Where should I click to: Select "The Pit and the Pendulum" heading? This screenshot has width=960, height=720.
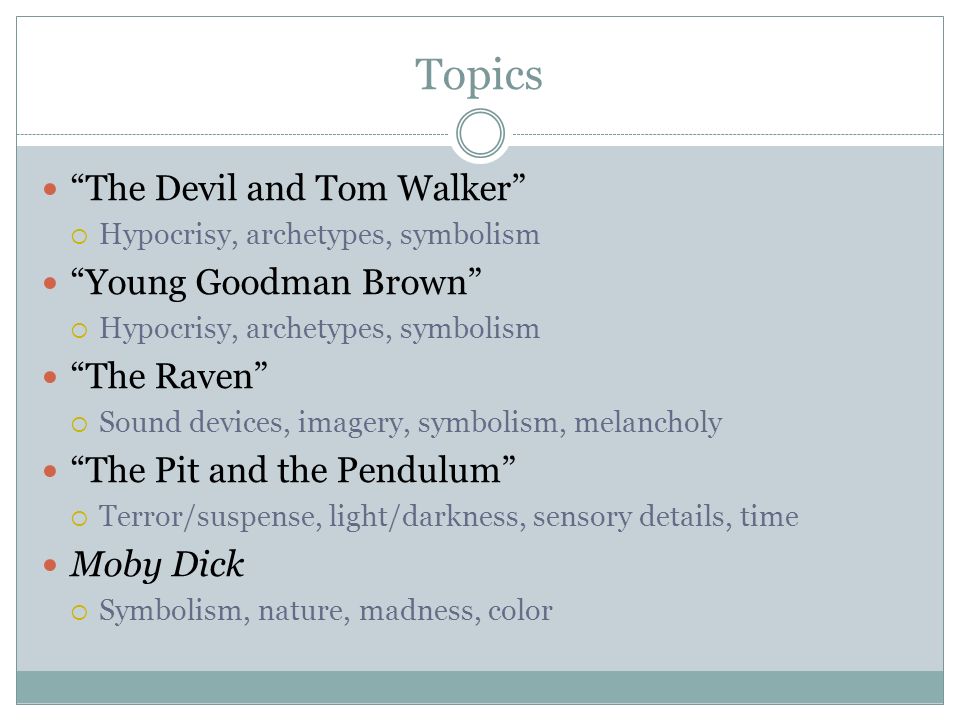coord(293,470)
